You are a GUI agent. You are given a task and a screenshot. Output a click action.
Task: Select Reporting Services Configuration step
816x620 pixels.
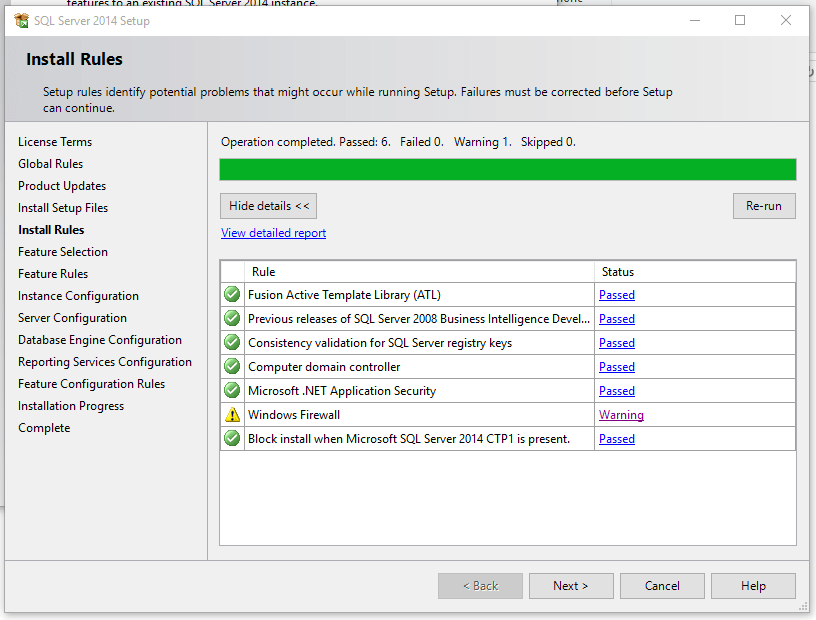point(105,361)
